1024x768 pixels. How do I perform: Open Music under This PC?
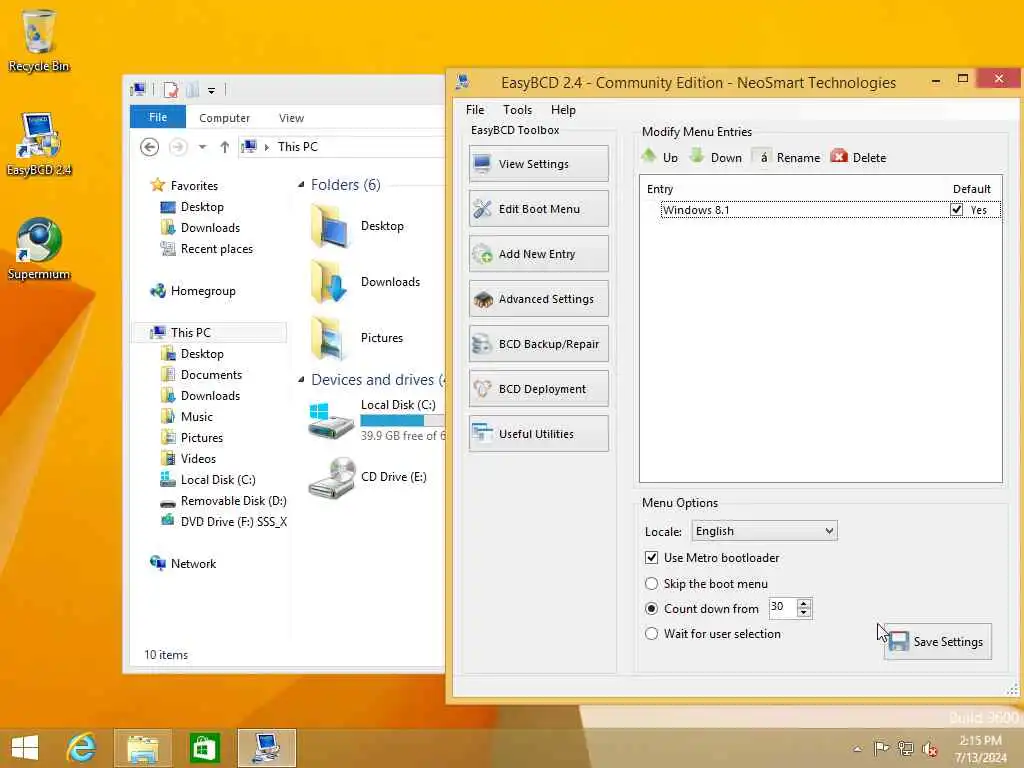pyautogui.click(x=187, y=417)
